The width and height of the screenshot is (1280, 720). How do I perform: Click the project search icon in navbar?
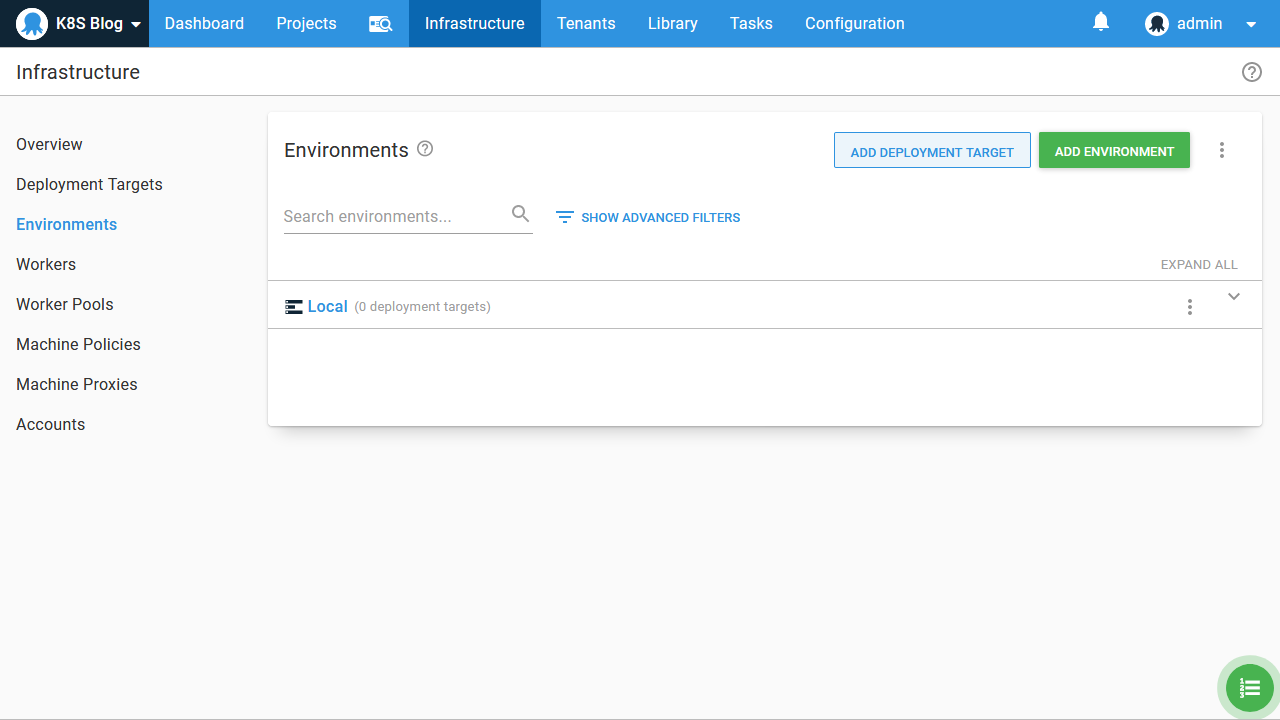tap(380, 24)
